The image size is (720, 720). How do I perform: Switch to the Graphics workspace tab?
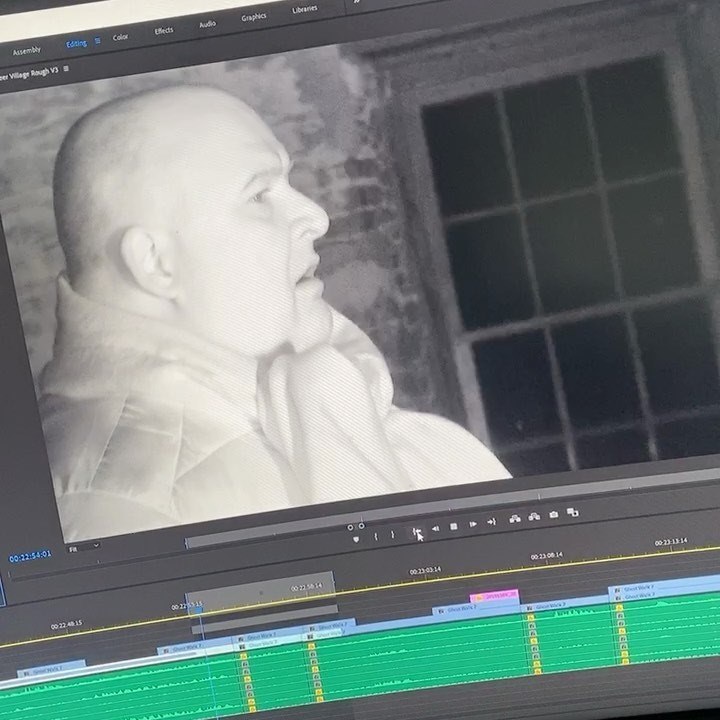pos(253,17)
